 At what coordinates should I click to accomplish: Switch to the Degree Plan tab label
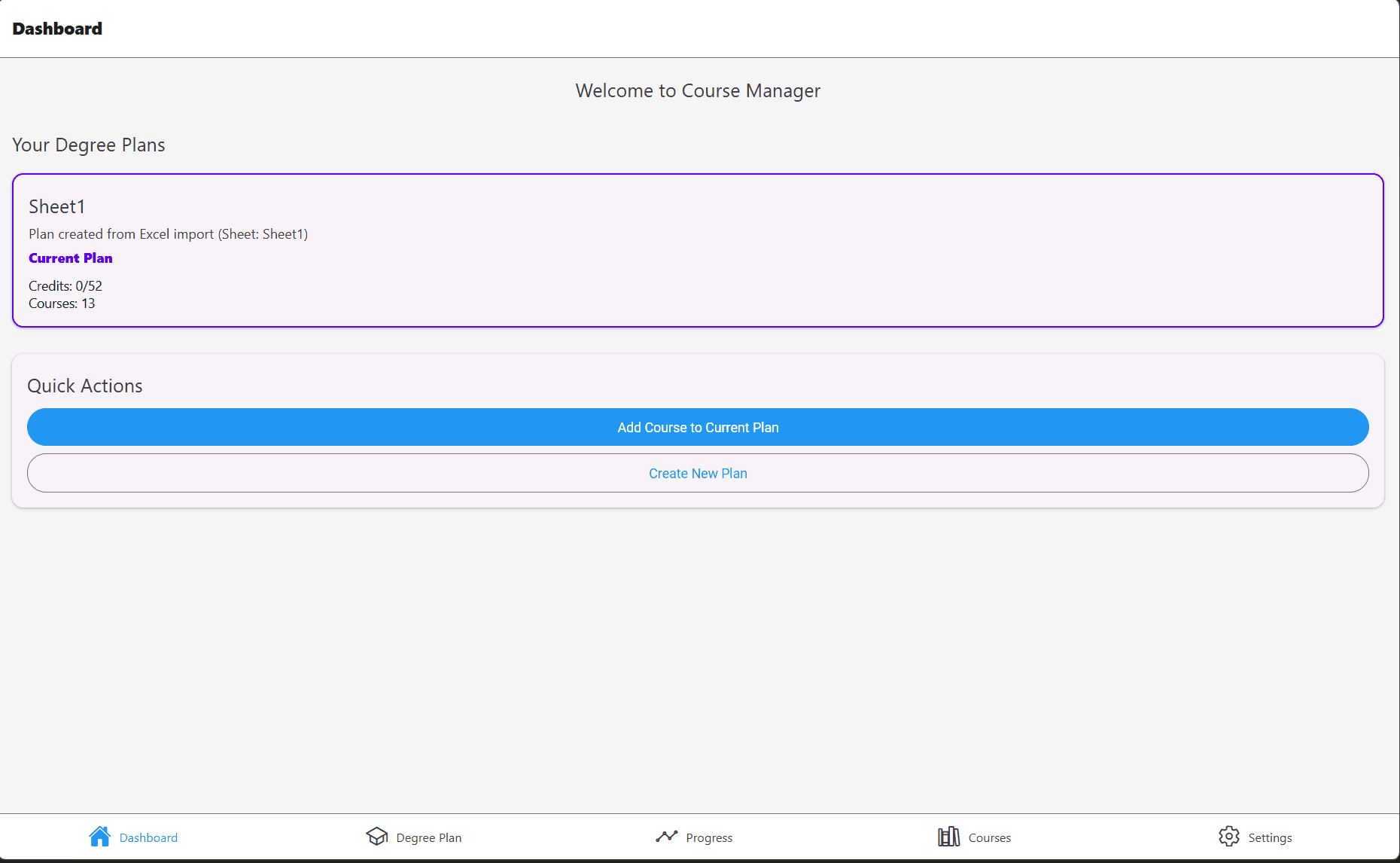pos(428,838)
